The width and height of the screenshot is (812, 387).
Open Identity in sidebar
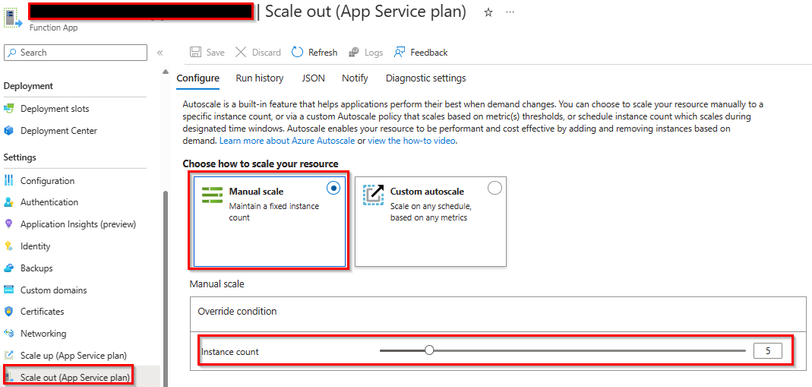click(35, 246)
